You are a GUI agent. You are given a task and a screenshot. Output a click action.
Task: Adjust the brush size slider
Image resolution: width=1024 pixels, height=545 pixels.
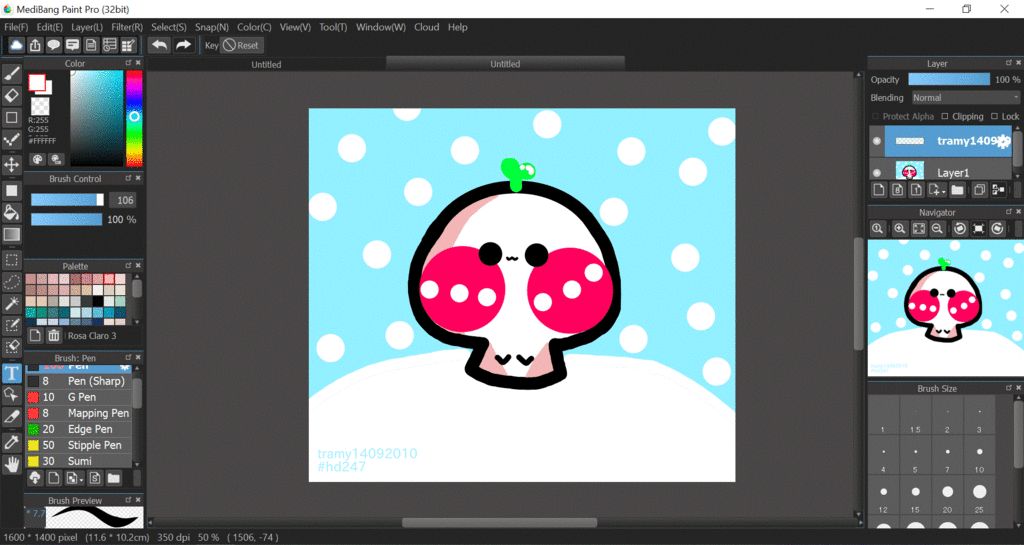click(67, 200)
